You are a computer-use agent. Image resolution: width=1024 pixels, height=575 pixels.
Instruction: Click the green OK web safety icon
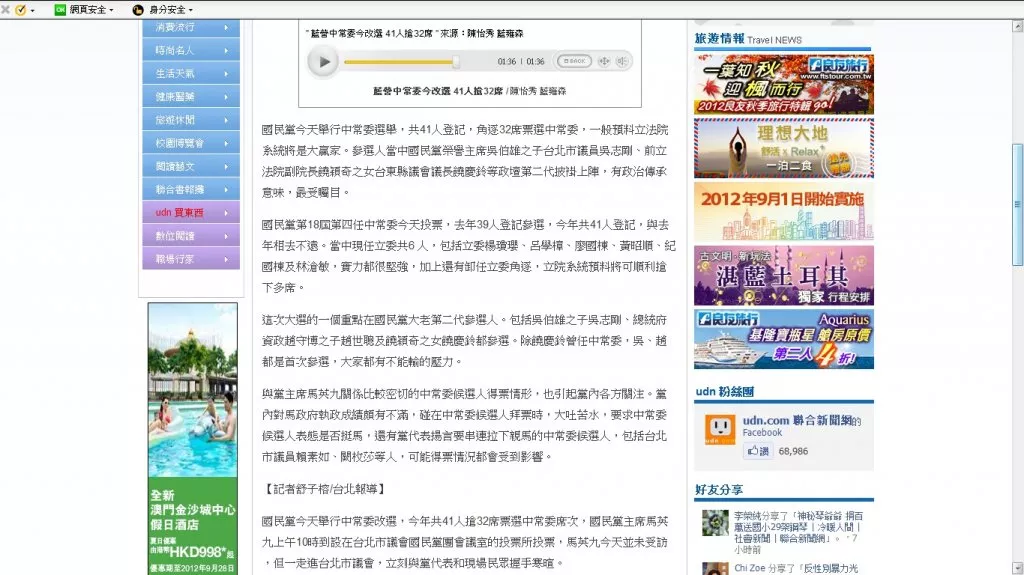(60, 10)
